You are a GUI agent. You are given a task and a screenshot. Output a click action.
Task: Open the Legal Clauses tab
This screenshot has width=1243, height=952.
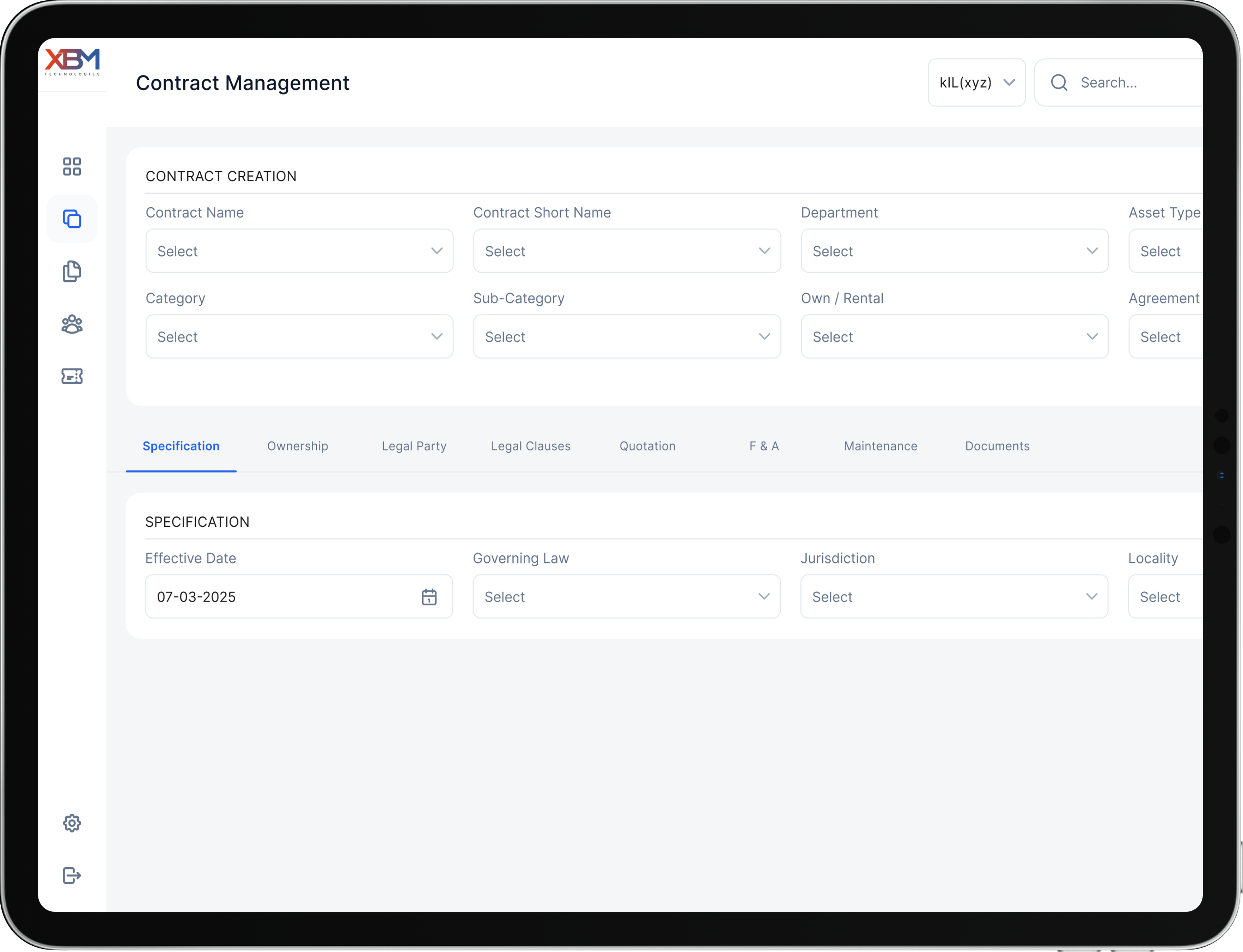tap(531, 446)
